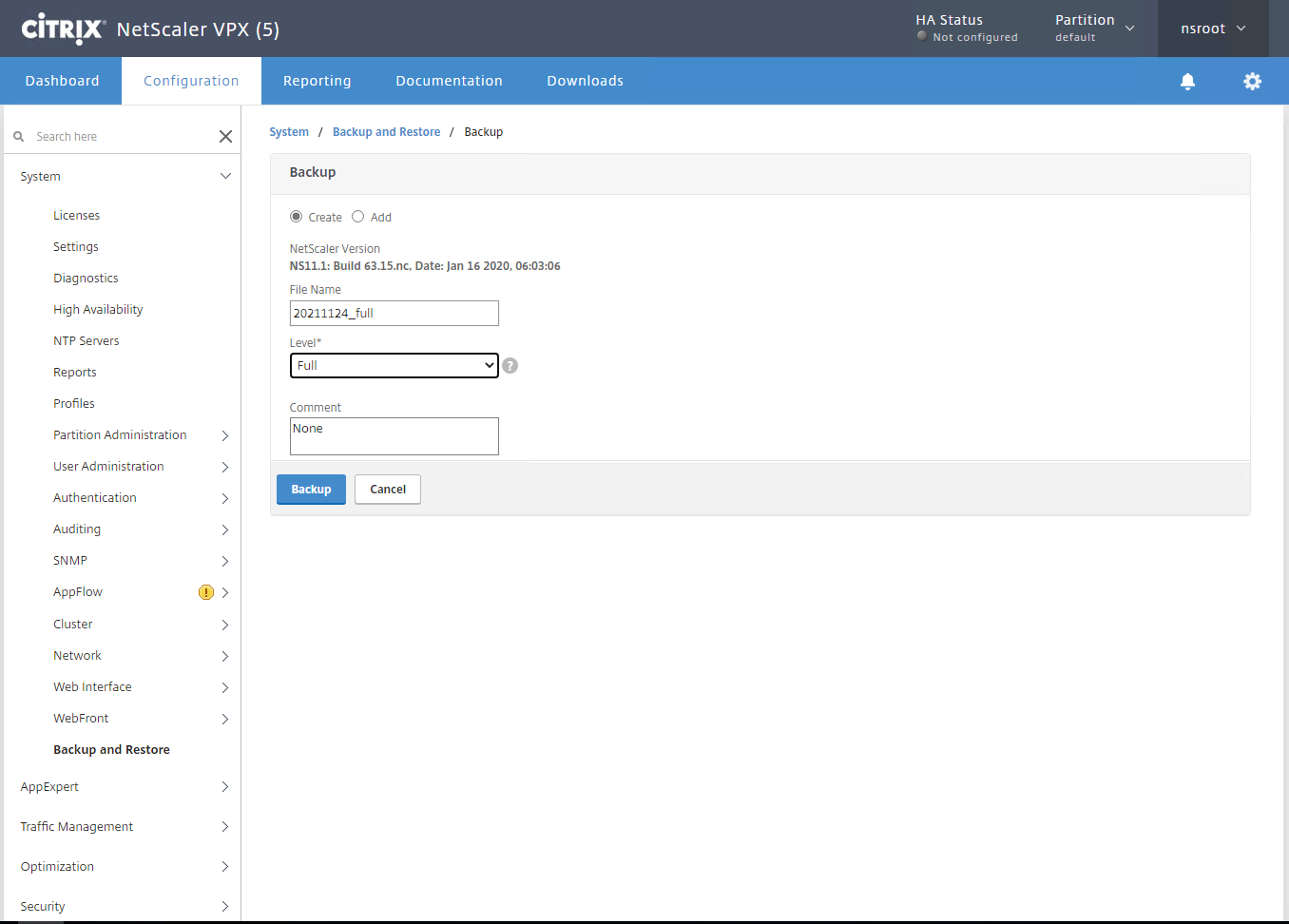Open the Partition dropdown
The image size is (1289, 924).
[1094, 28]
